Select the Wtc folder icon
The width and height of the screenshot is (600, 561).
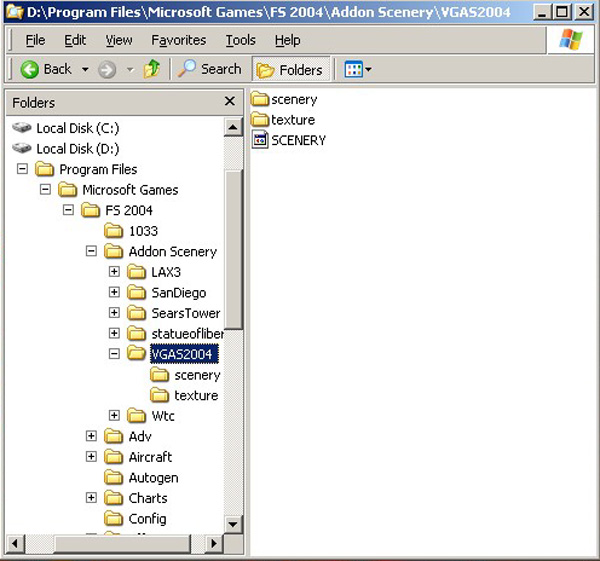pyautogui.click(x=137, y=416)
